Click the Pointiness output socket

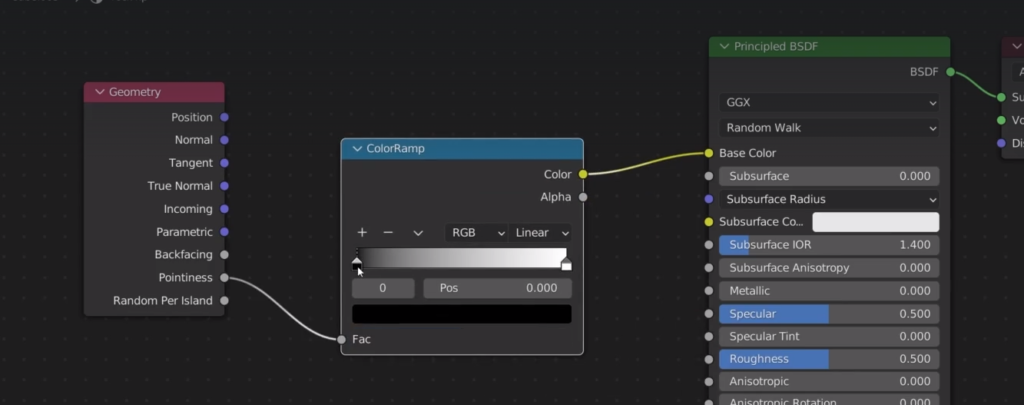pos(225,278)
